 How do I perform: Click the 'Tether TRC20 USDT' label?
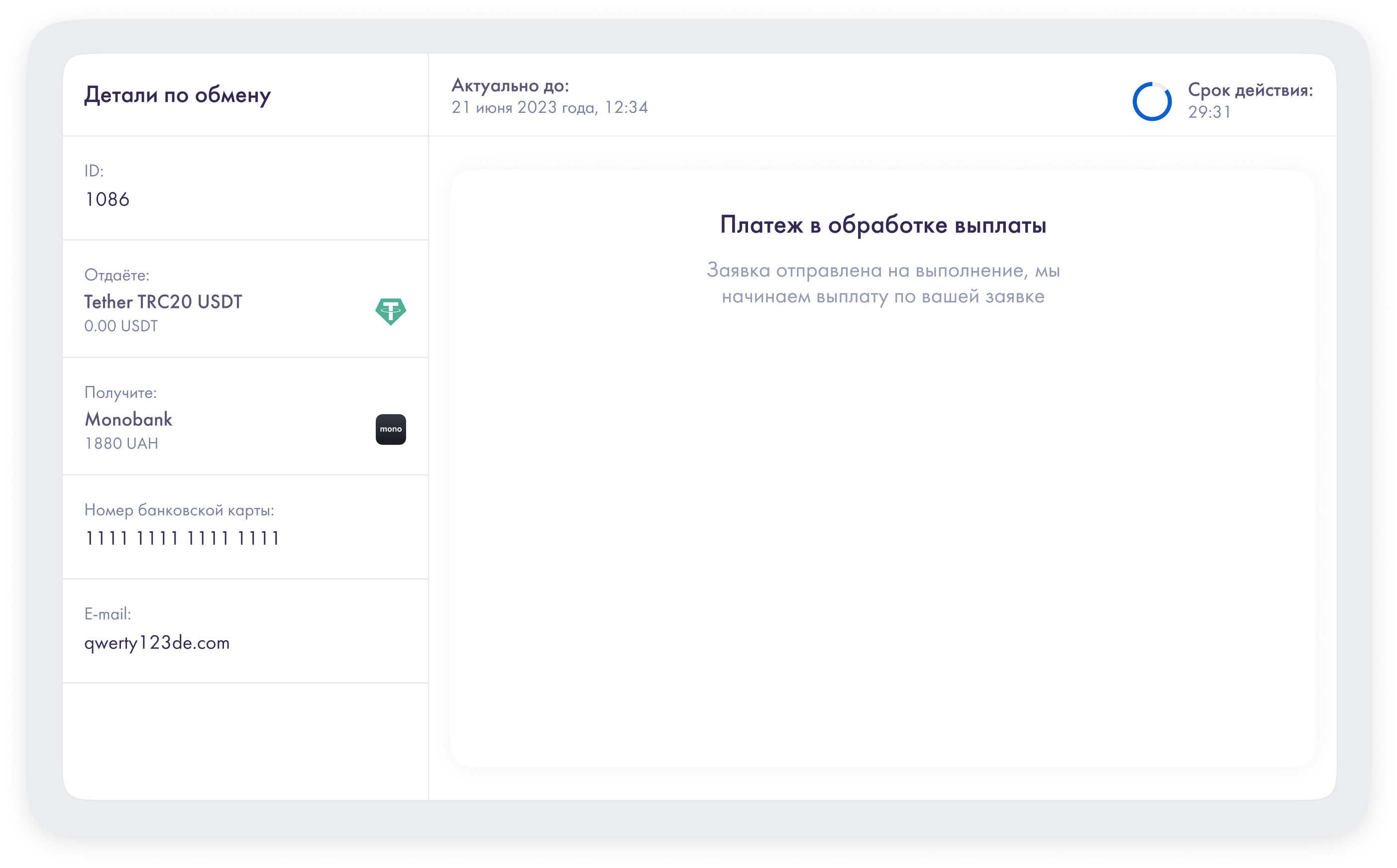click(163, 302)
